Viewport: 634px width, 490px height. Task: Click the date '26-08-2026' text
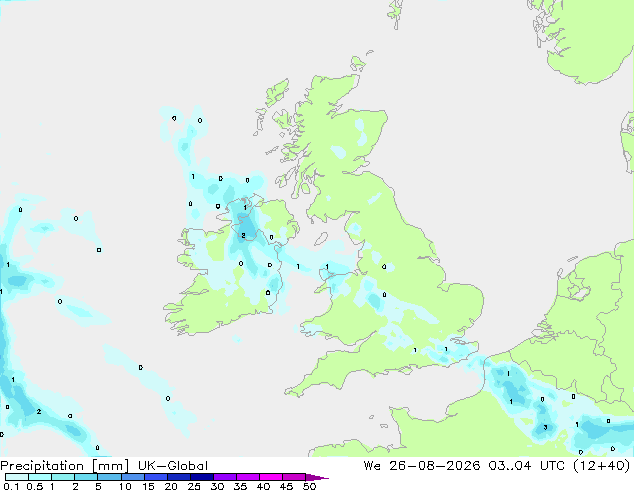(435, 466)
